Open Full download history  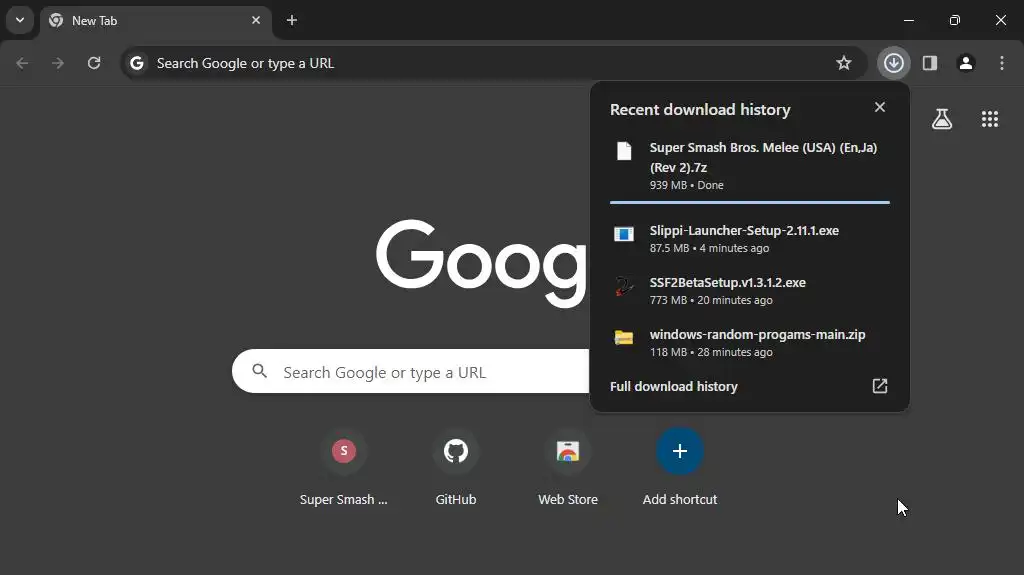750,386
